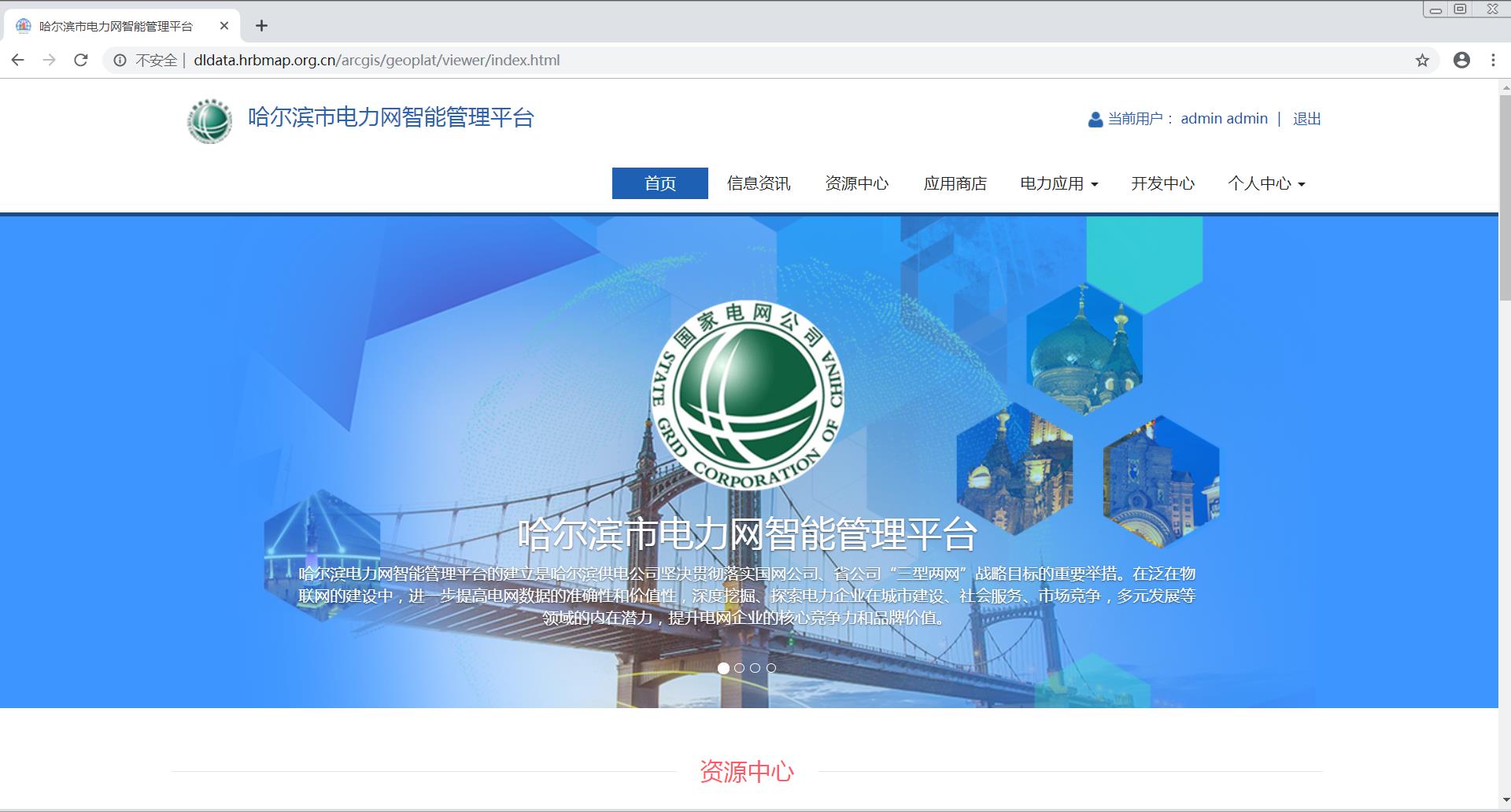
Task: Click the scrollbar down arrow
Action: [x=1505, y=800]
